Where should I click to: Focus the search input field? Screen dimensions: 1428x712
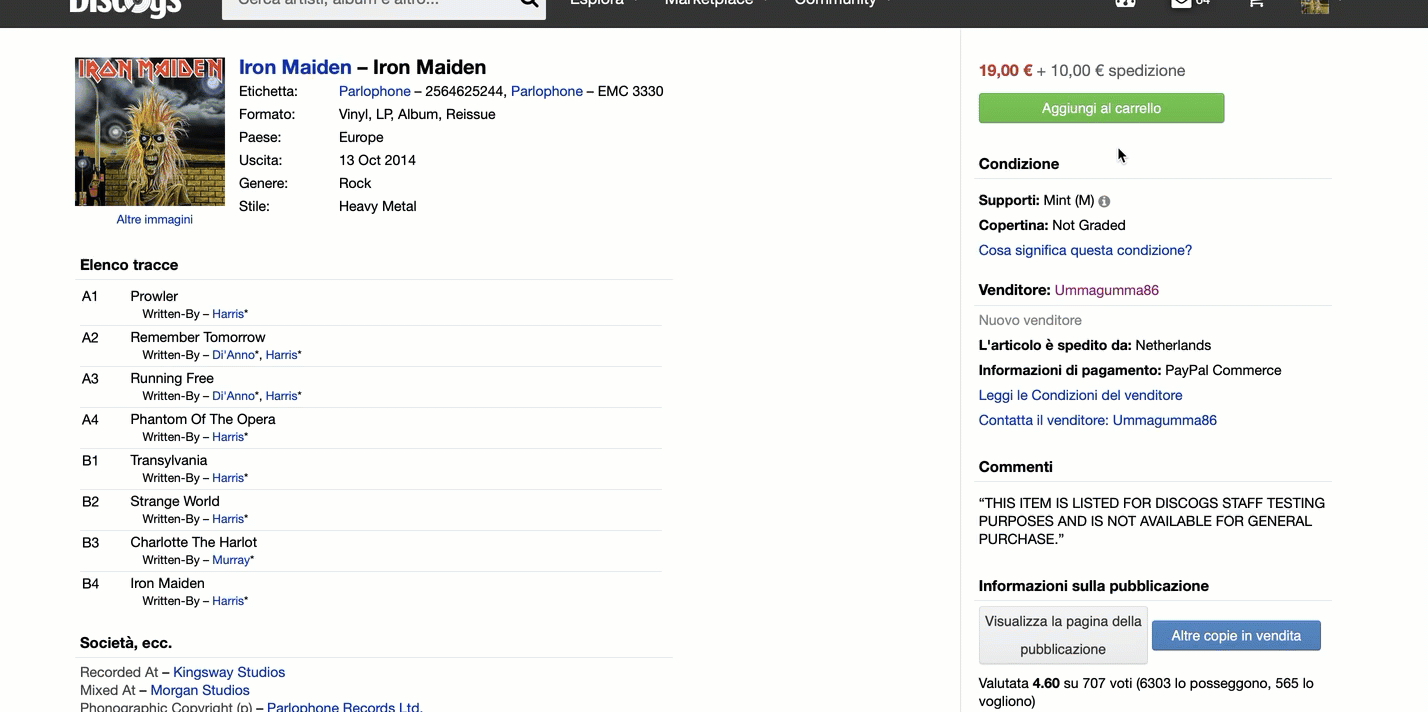pyautogui.click(x=370, y=5)
